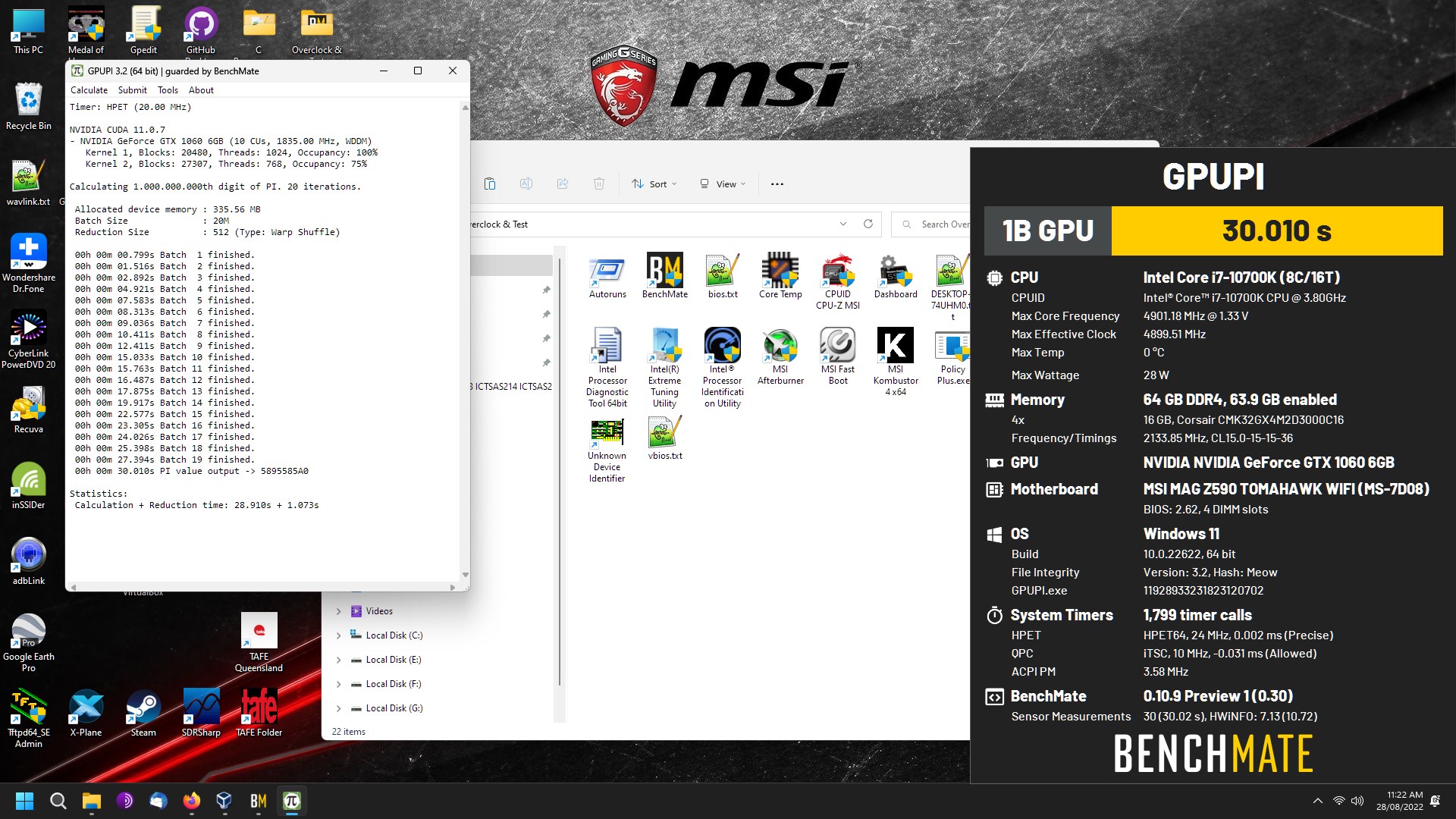Expand Local Disk (E:) tree node
This screenshot has width=1456, height=819.
[x=338, y=660]
